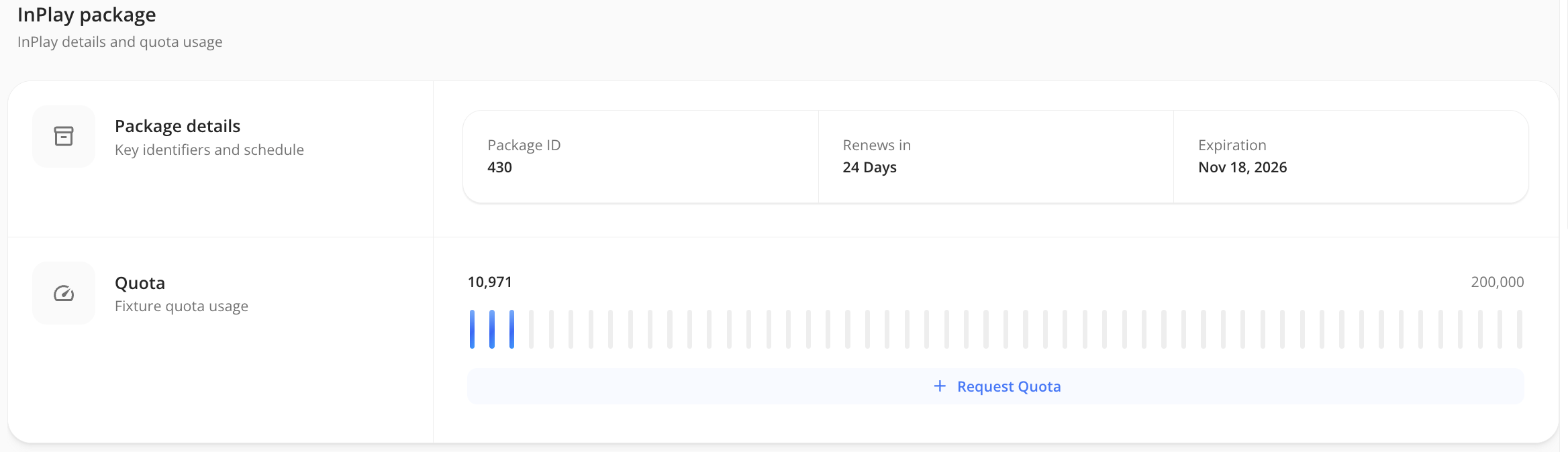The image size is (1568, 452).
Task: Click the third blue quota usage bar
Action: click(511, 329)
